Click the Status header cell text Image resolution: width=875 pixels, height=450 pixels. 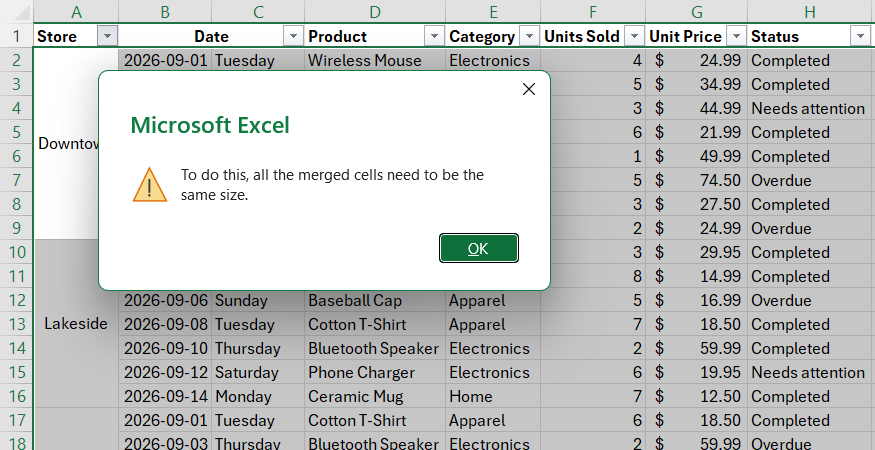[x=775, y=36]
